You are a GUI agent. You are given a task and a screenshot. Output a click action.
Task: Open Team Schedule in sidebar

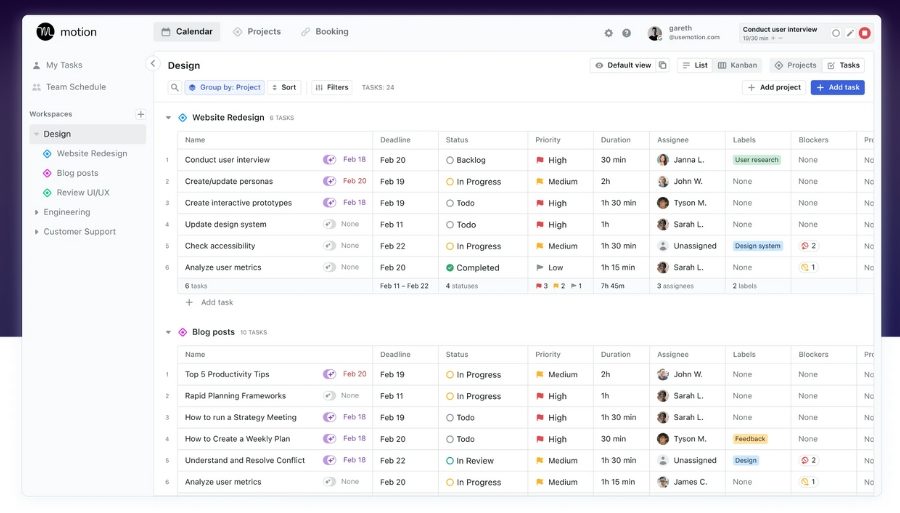click(x=69, y=87)
